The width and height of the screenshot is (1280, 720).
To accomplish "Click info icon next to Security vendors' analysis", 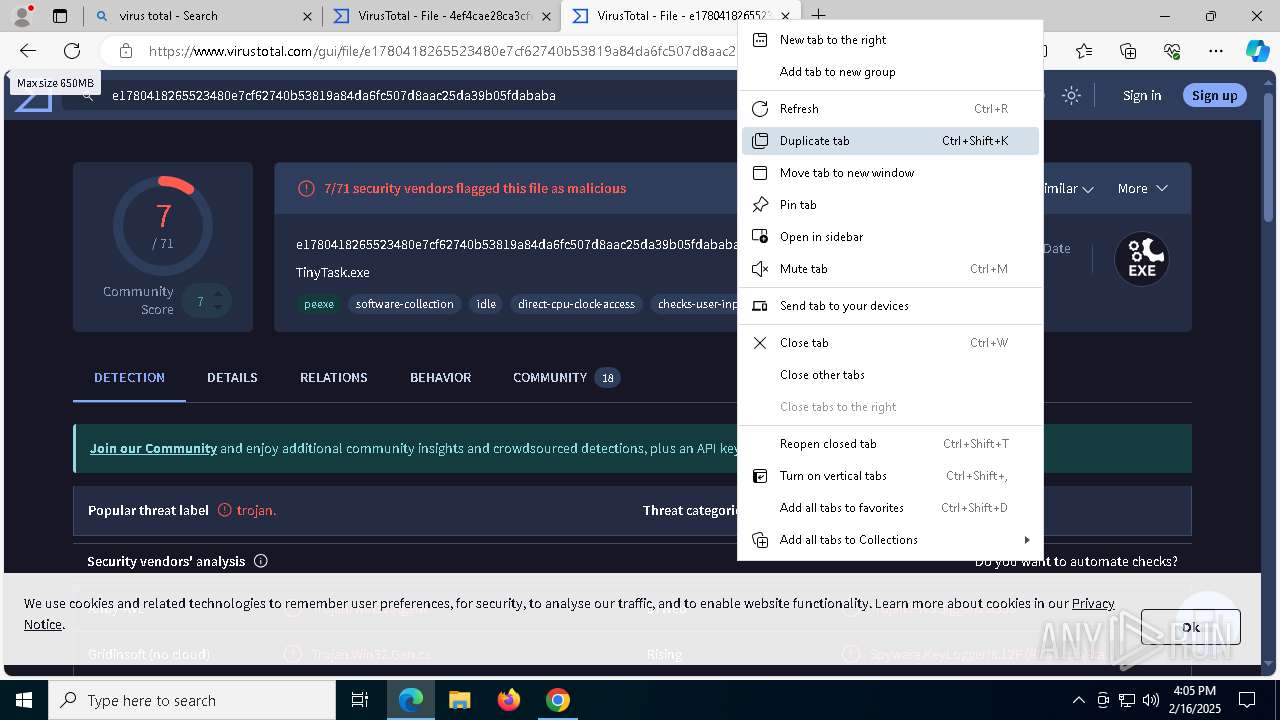I will click(x=260, y=561).
